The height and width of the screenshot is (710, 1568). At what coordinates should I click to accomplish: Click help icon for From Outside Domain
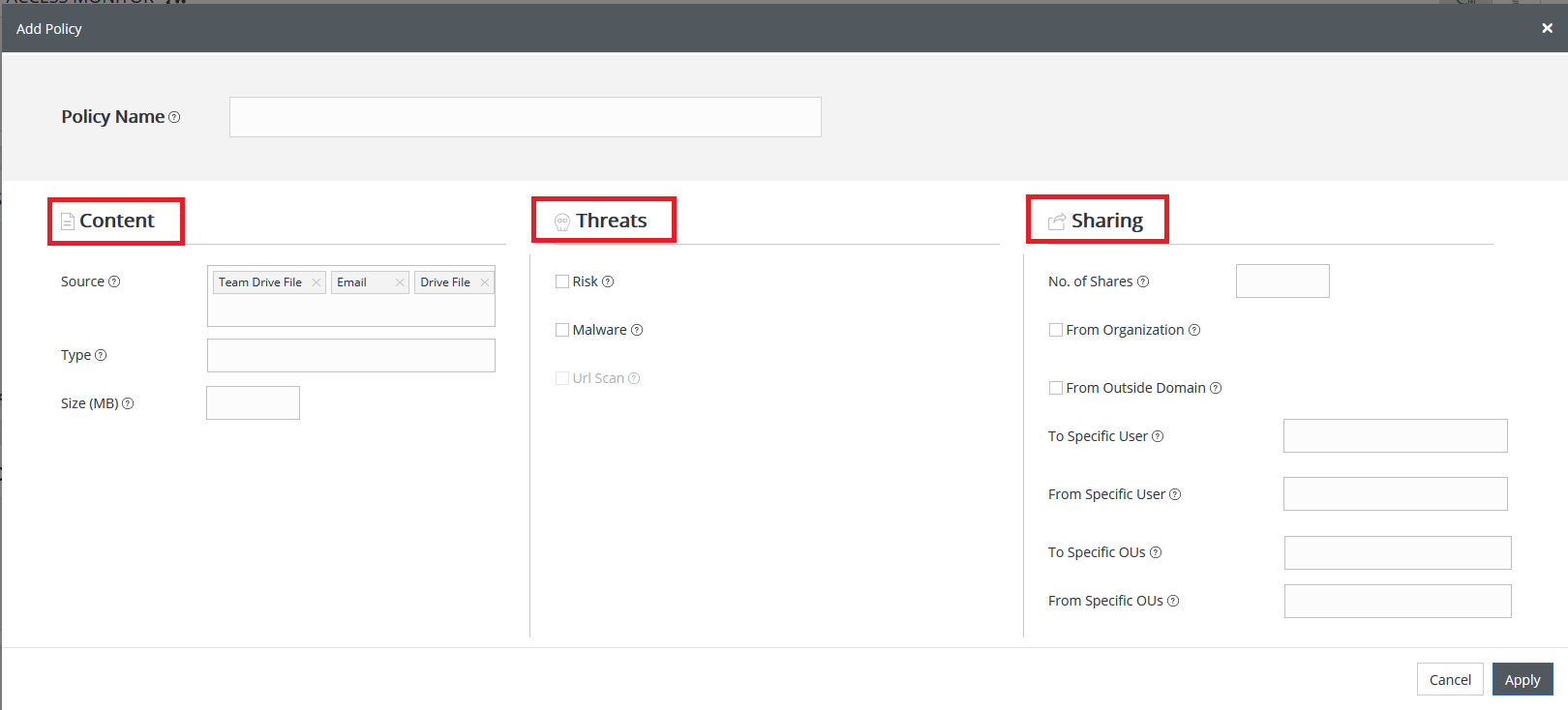point(1216,388)
